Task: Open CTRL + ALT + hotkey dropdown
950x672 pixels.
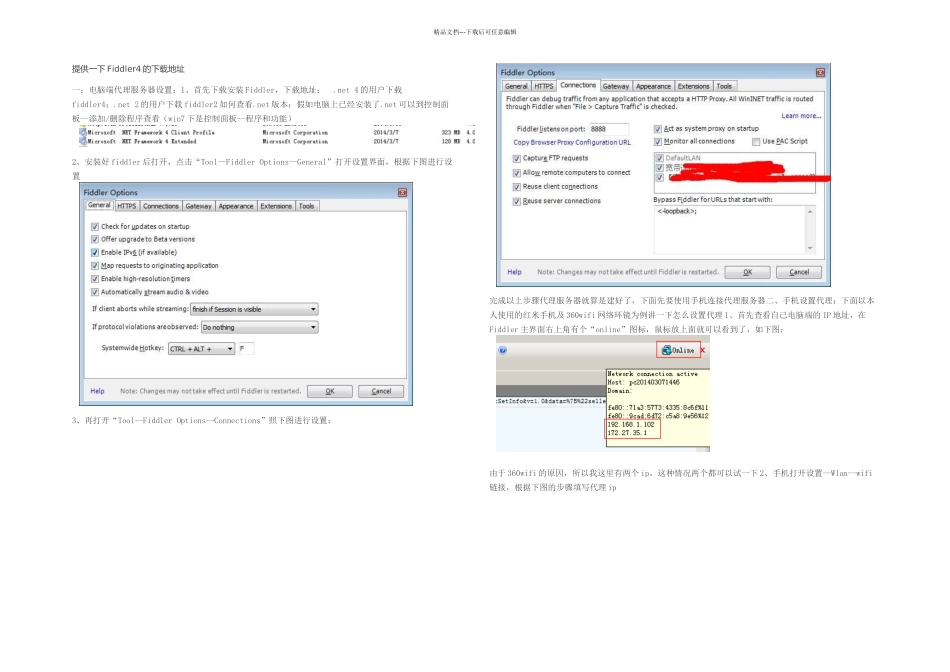Action: click(x=201, y=348)
